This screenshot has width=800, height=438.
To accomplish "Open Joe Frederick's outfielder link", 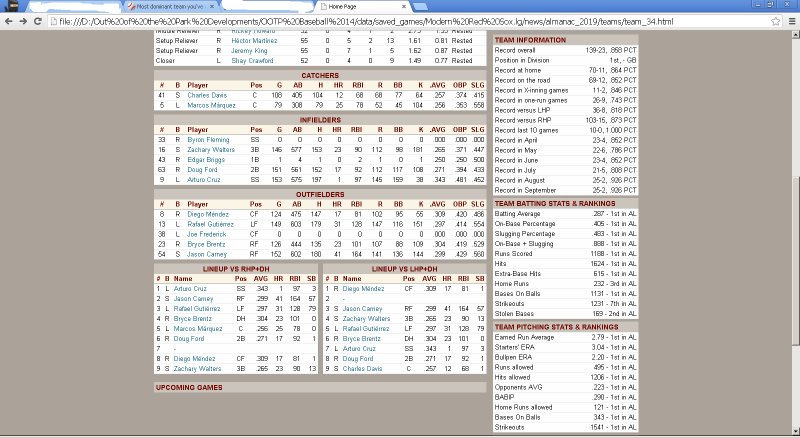I will coord(207,232).
